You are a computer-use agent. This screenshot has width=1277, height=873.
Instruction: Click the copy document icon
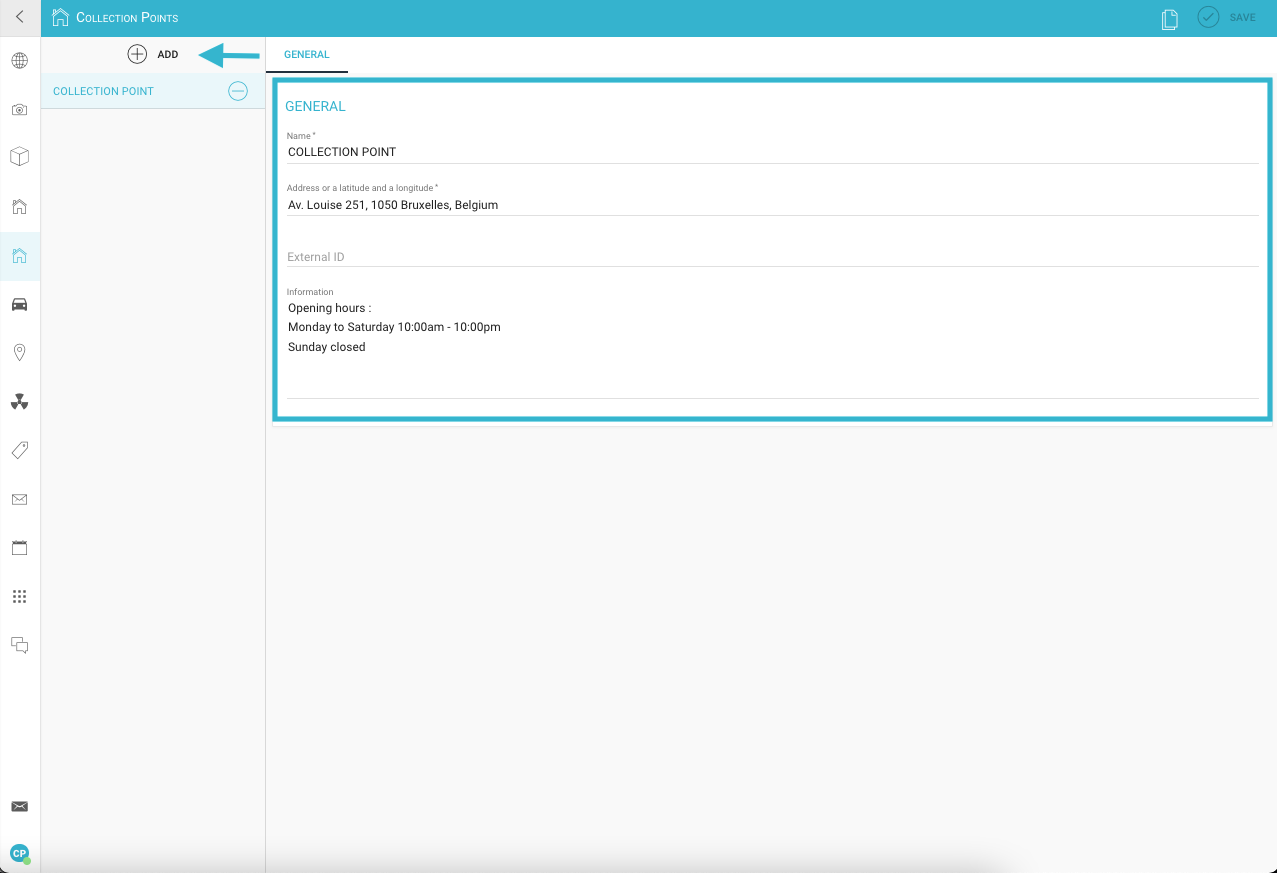[x=1169, y=19]
